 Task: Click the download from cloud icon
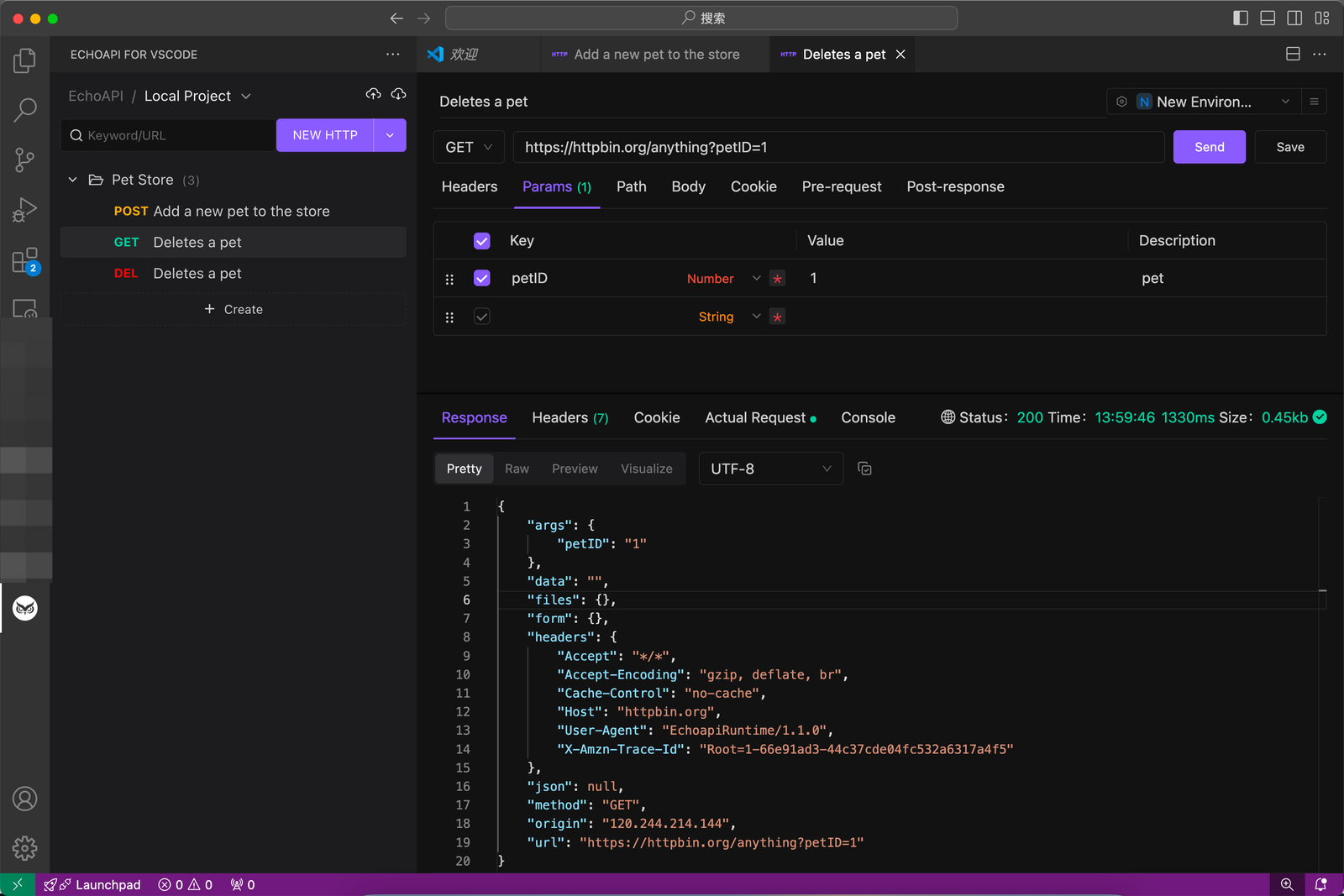(x=398, y=94)
